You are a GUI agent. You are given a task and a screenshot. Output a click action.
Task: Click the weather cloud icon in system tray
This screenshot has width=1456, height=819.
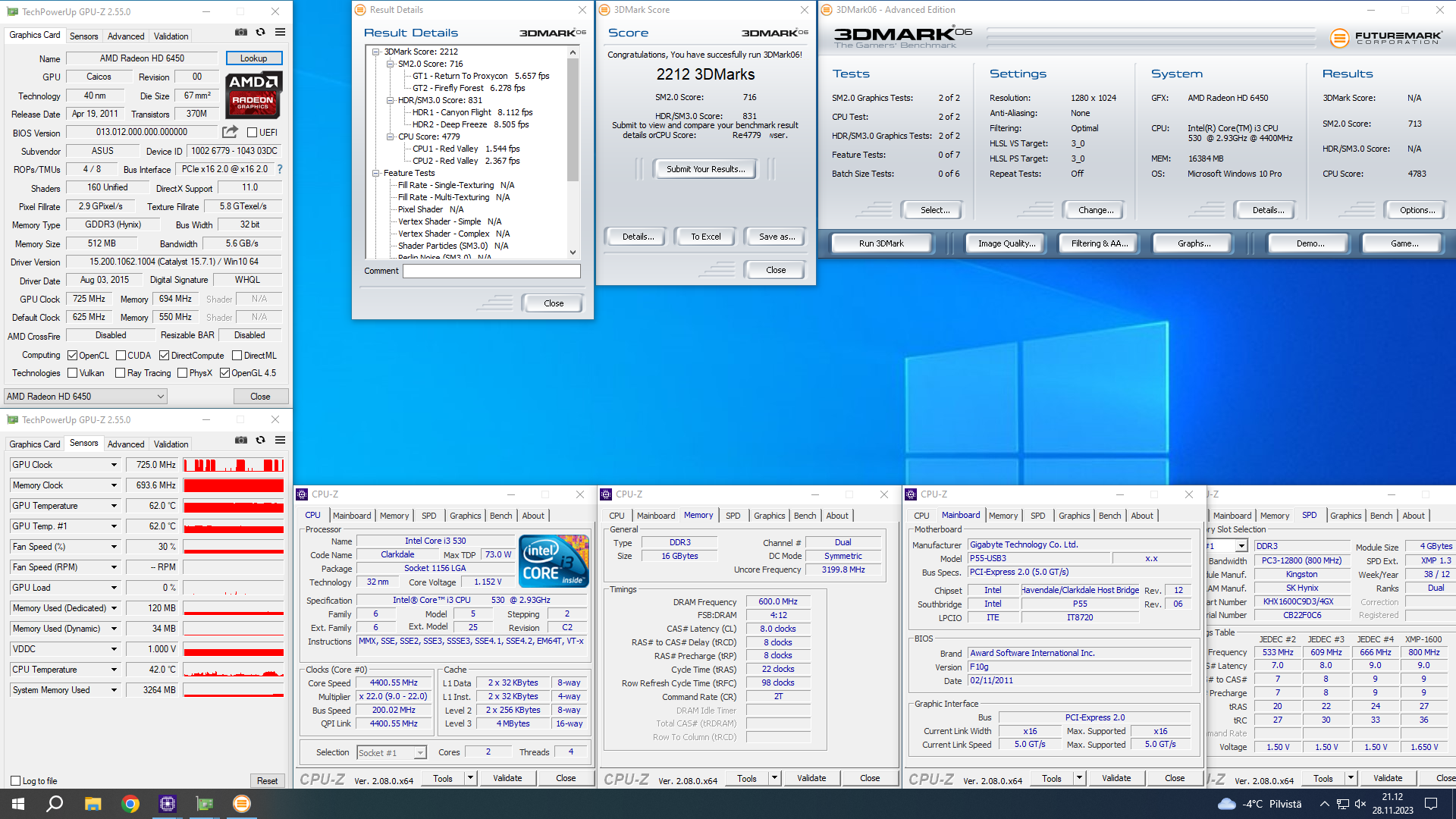click(x=1226, y=804)
